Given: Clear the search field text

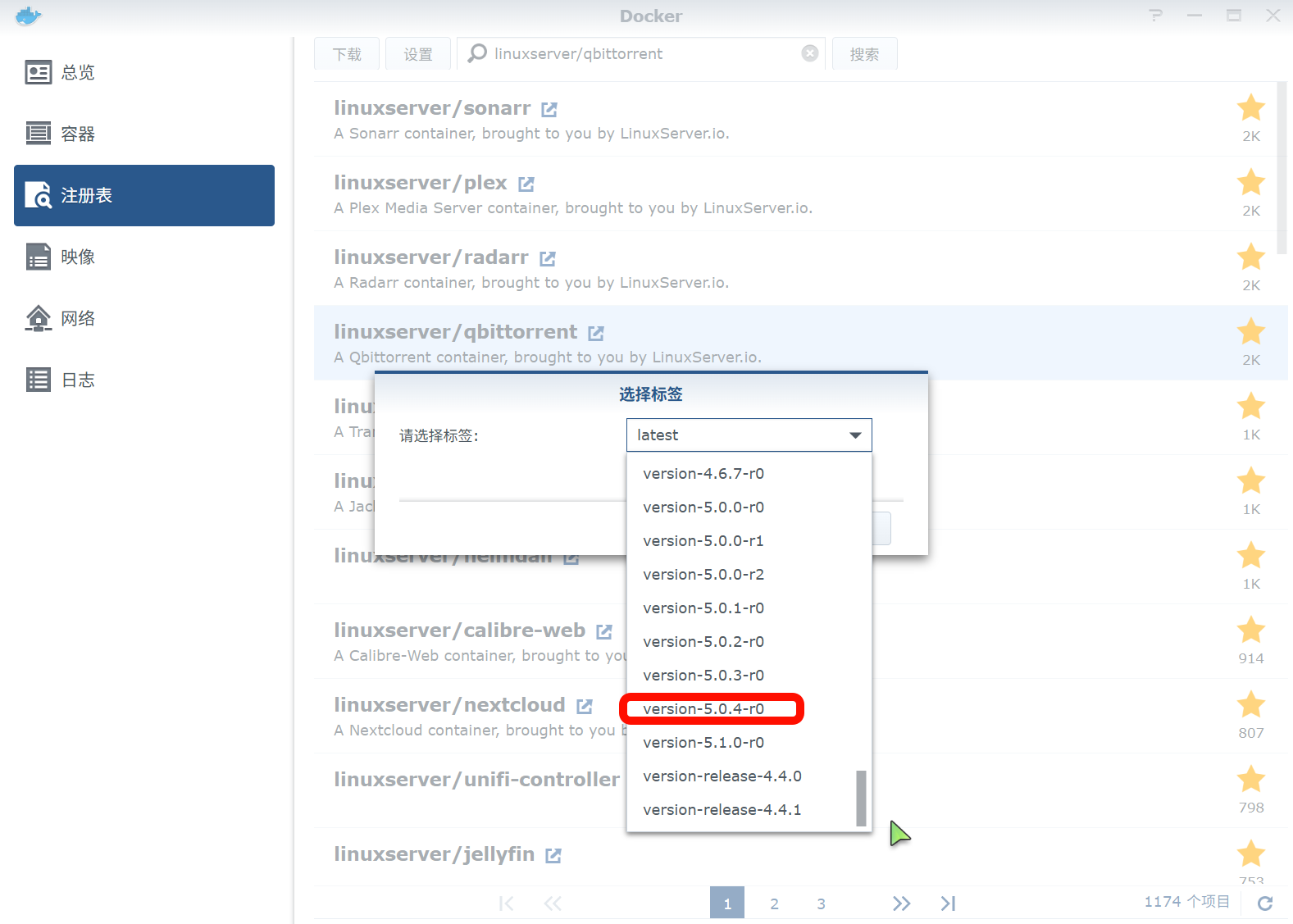Looking at the screenshot, I should [x=810, y=53].
